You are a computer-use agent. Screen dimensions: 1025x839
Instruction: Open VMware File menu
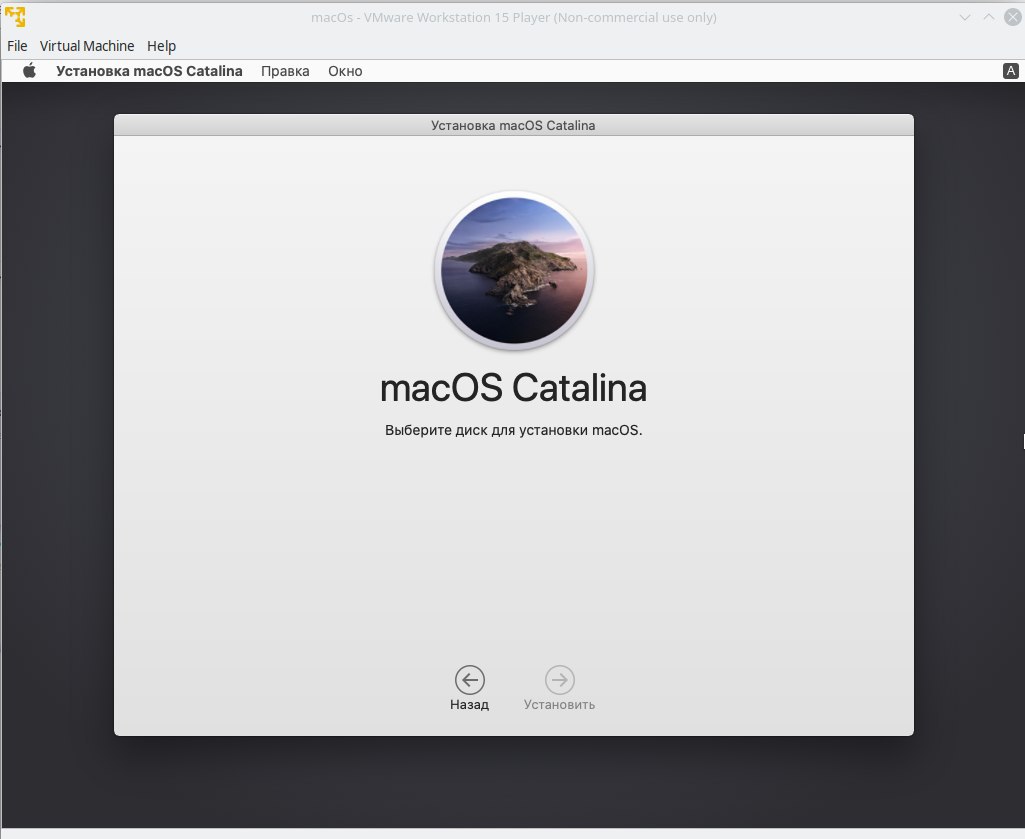[x=17, y=46]
